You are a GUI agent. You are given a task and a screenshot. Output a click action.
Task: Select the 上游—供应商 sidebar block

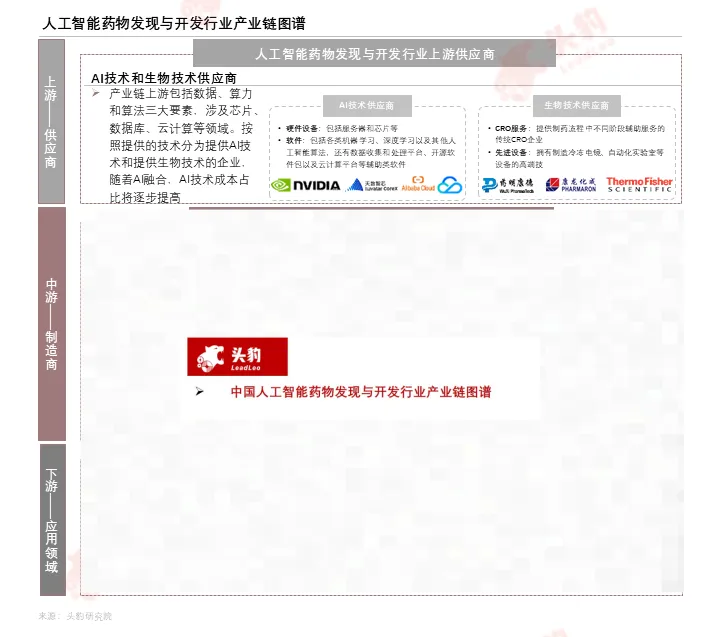click(x=52, y=123)
